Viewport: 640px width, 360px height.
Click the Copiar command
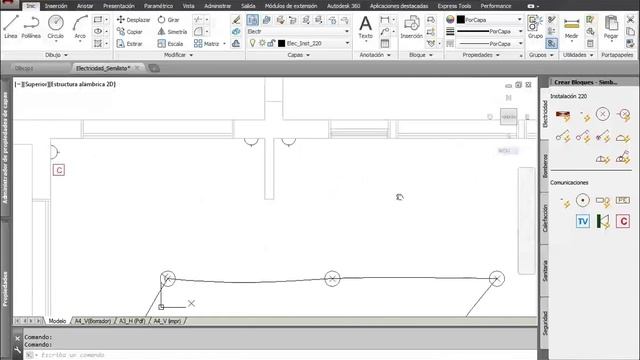click(129, 31)
